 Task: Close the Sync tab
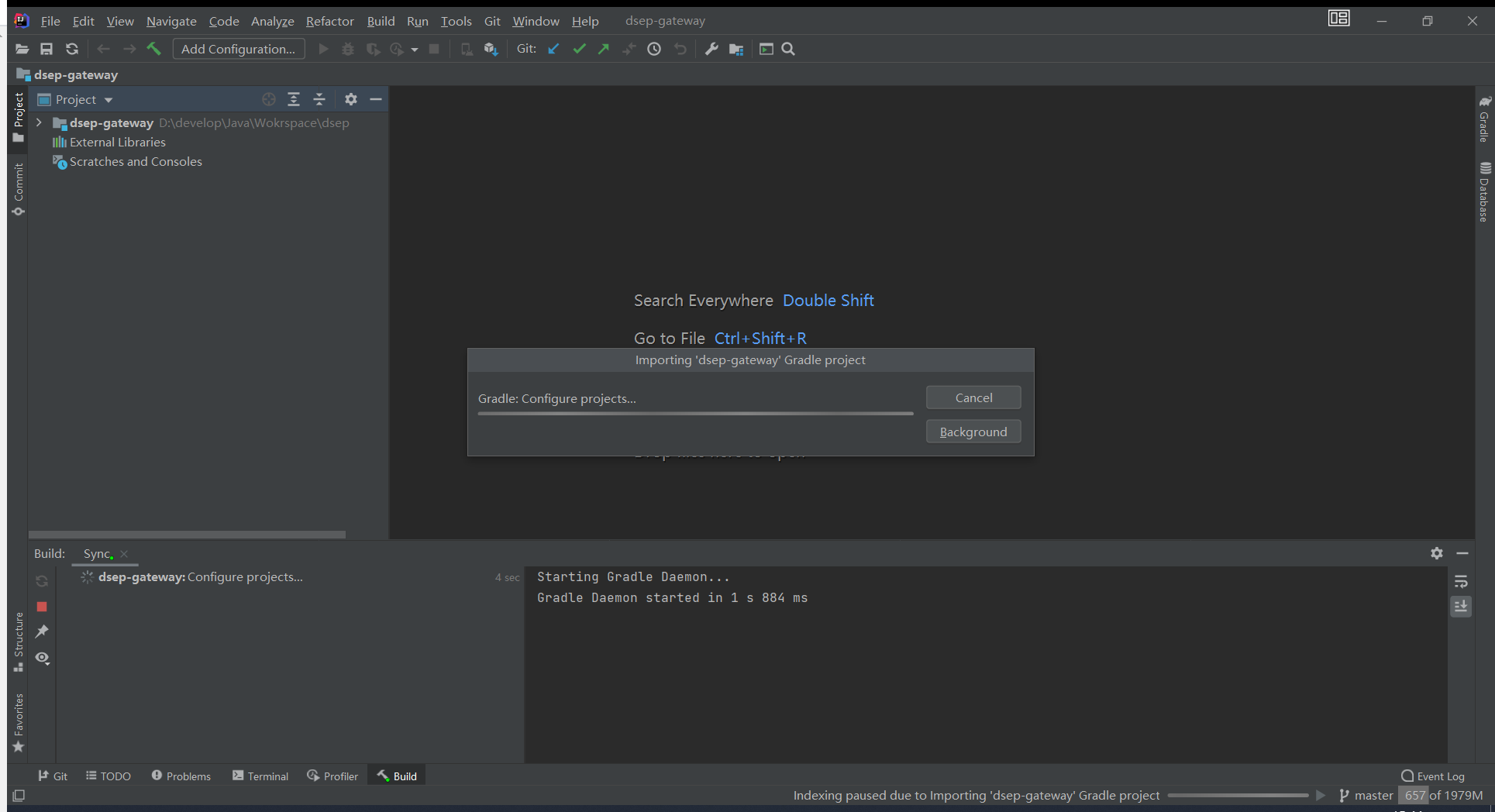124,553
